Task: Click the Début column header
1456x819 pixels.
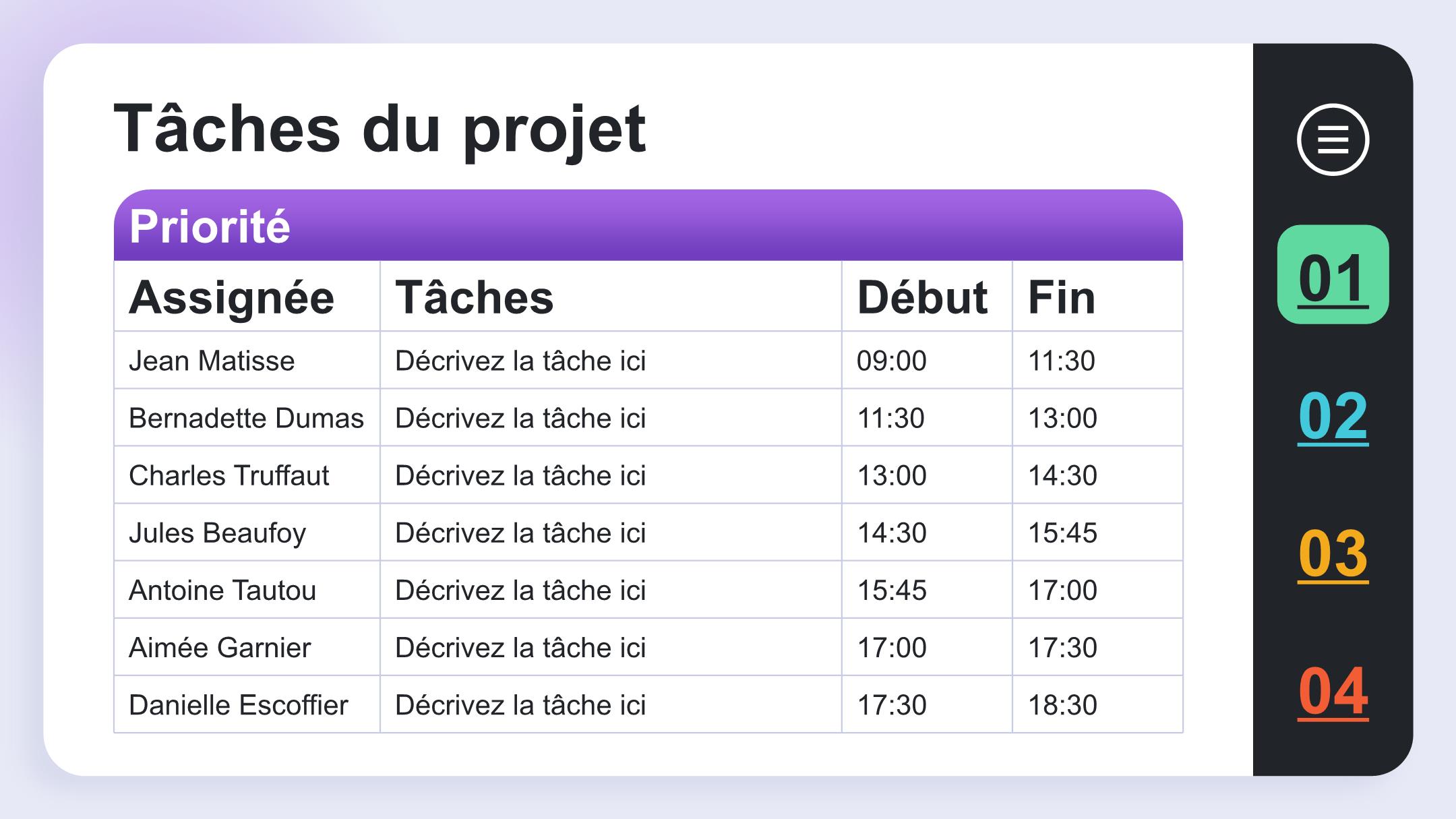Action: (x=927, y=296)
